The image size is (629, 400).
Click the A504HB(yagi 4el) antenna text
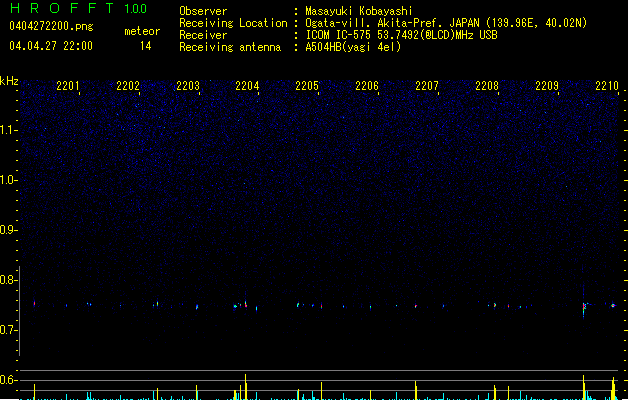coord(353,47)
